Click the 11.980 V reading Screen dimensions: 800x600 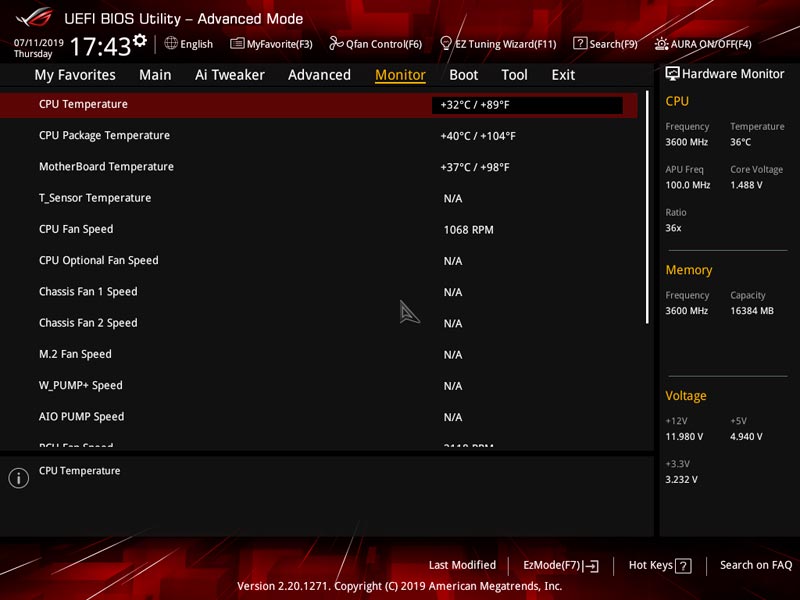(684, 437)
